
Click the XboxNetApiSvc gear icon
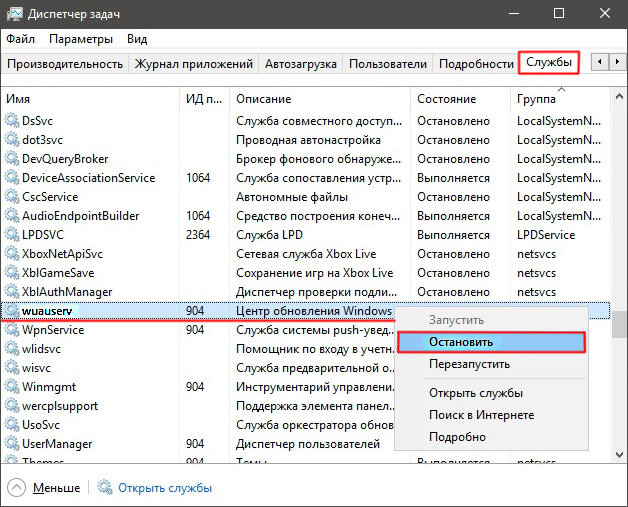click(x=12, y=254)
